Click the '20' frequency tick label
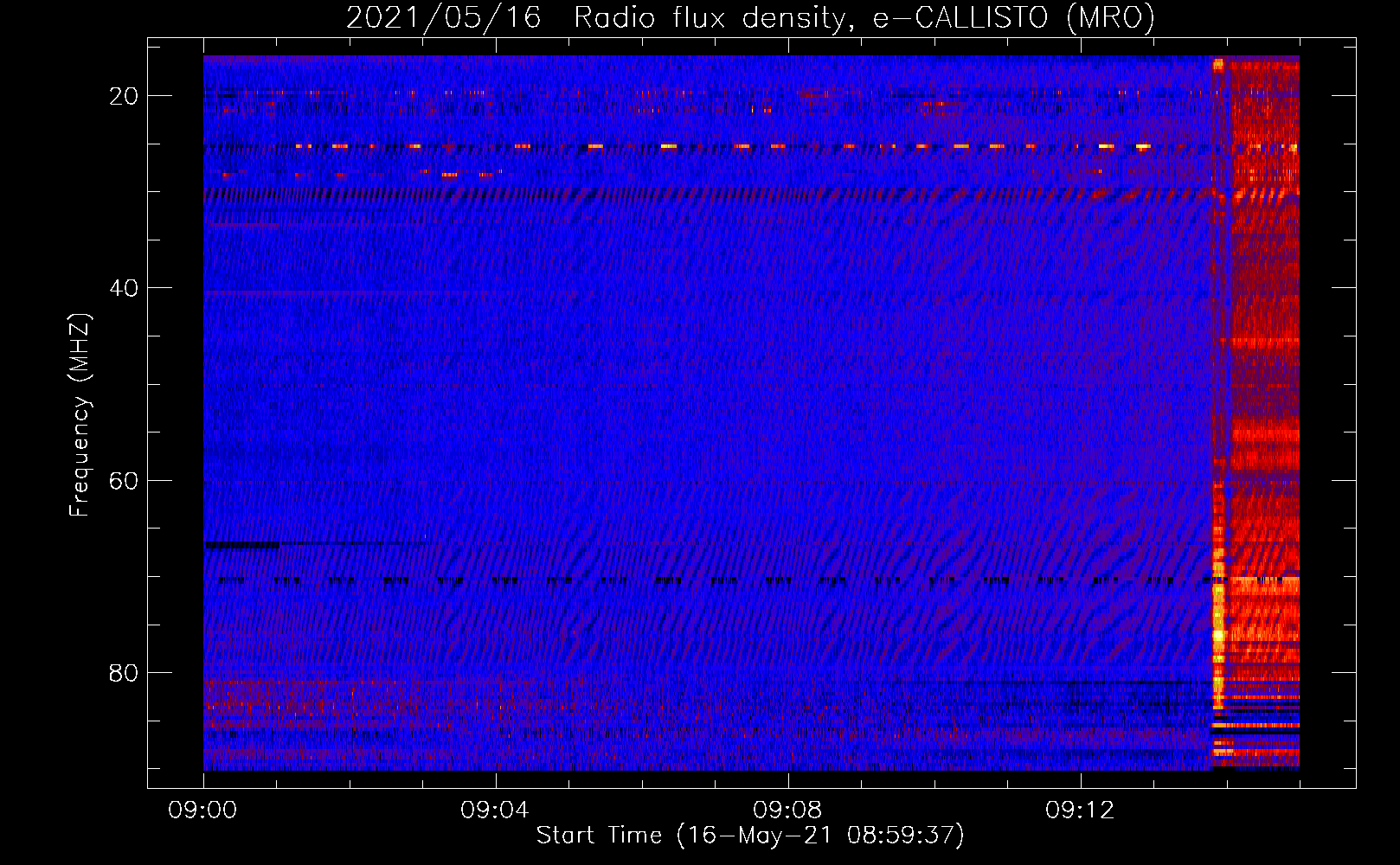The image size is (1400, 865). tap(124, 96)
